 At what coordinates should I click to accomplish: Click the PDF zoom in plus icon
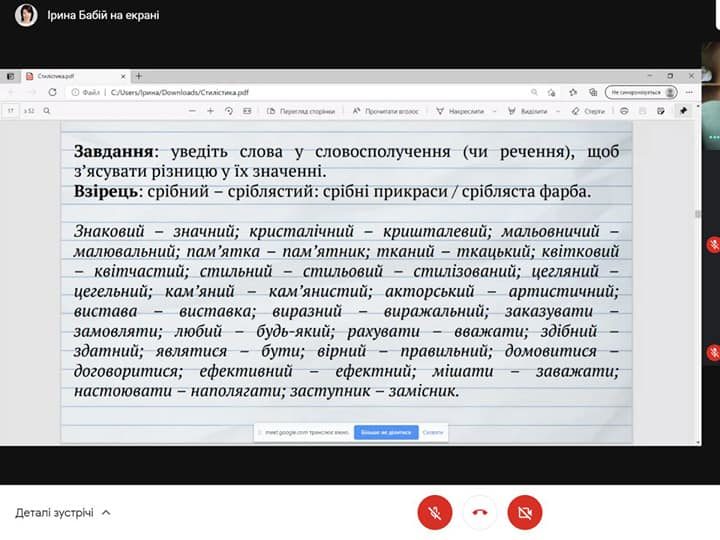pyautogui.click(x=210, y=111)
